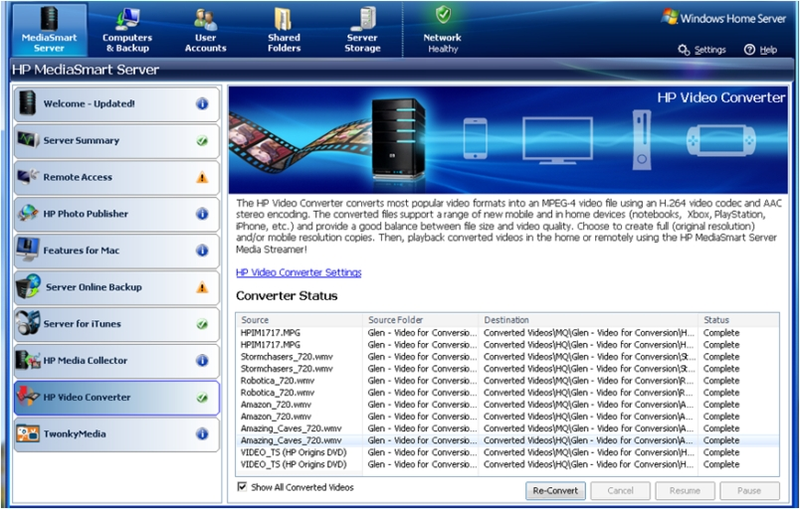Open Settings with the gear icon
The height and width of the screenshot is (509, 800).
point(702,49)
